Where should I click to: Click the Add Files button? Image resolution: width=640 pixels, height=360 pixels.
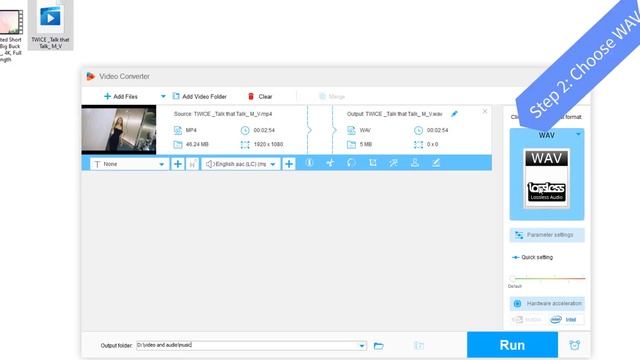pos(121,96)
